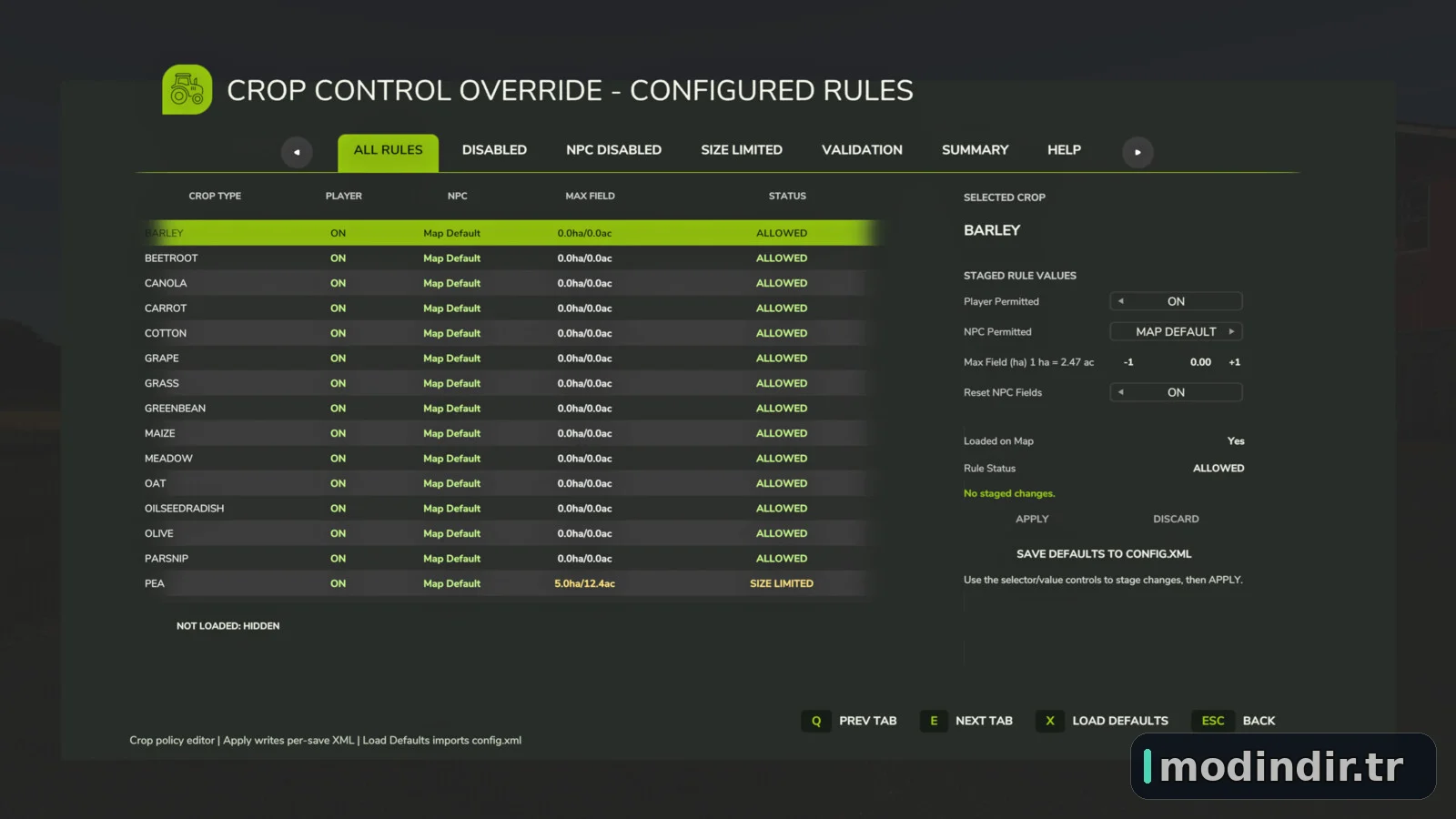Screen dimensions: 1456x819
Task: Switch to the DISABLED tab
Action: pyautogui.click(x=494, y=150)
